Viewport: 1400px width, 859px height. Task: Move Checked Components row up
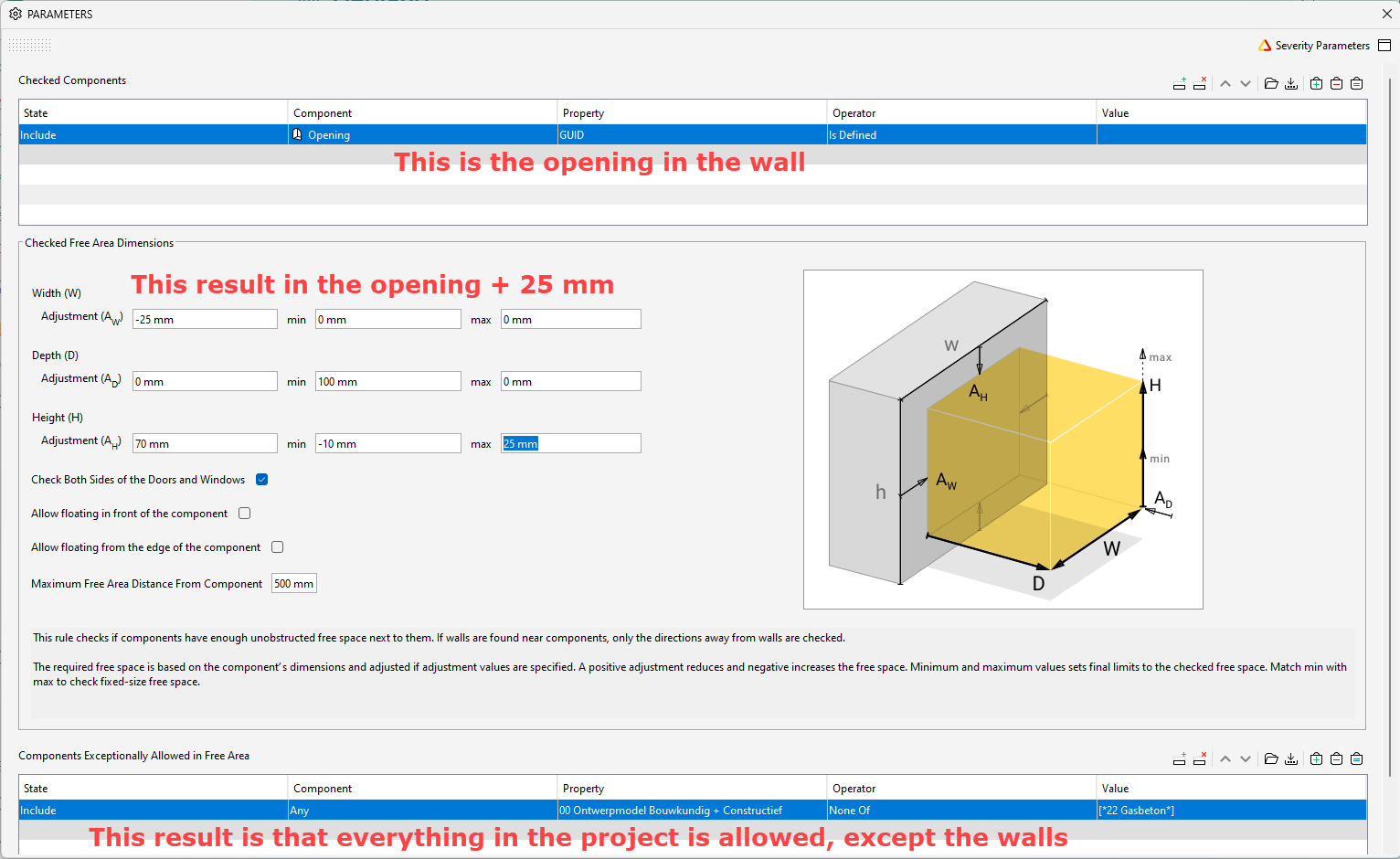[1225, 84]
